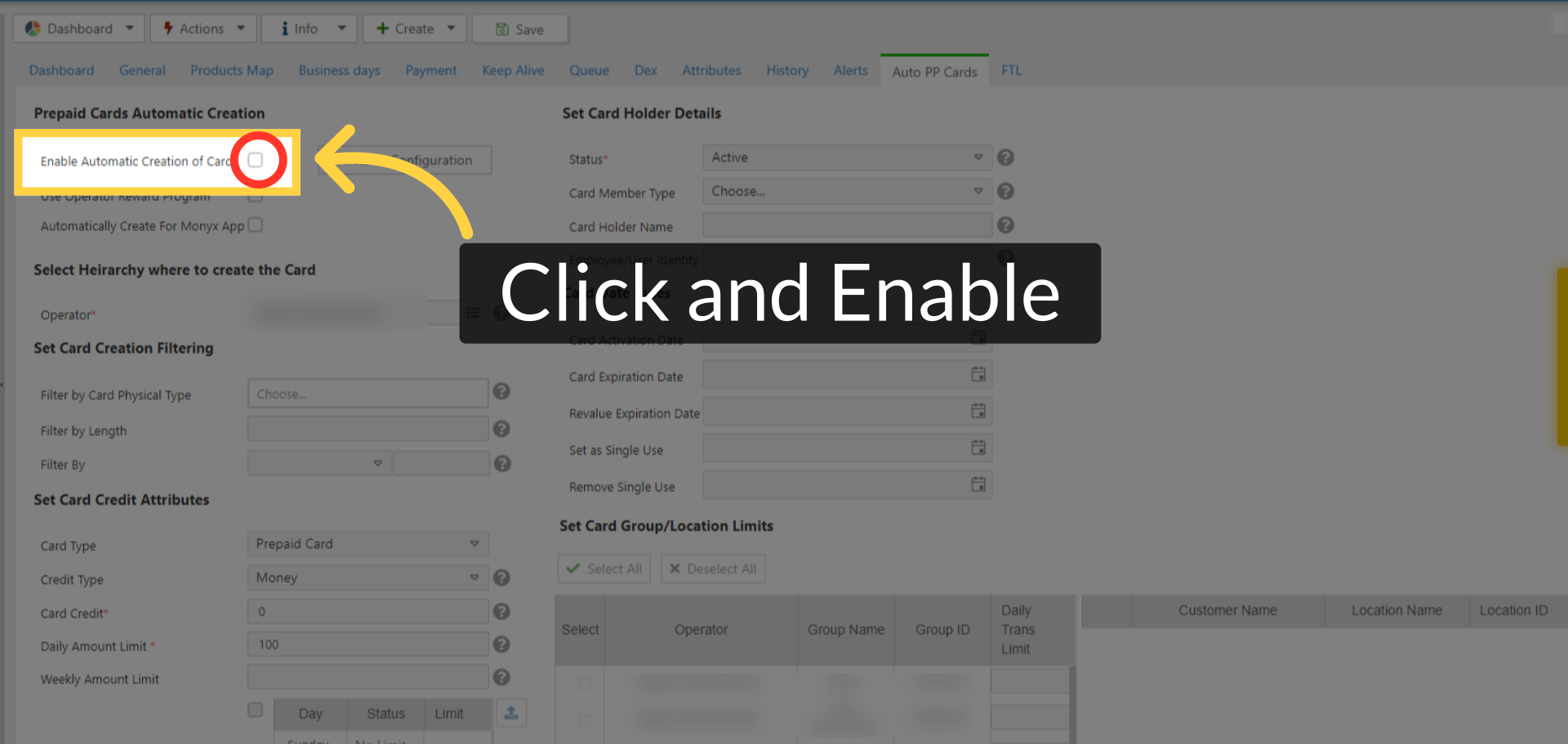Image resolution: width=1568 pixels, height=744 pixels.
Task: Open the Business days tab
Action: pyautogui.click(x=340, y=70)
